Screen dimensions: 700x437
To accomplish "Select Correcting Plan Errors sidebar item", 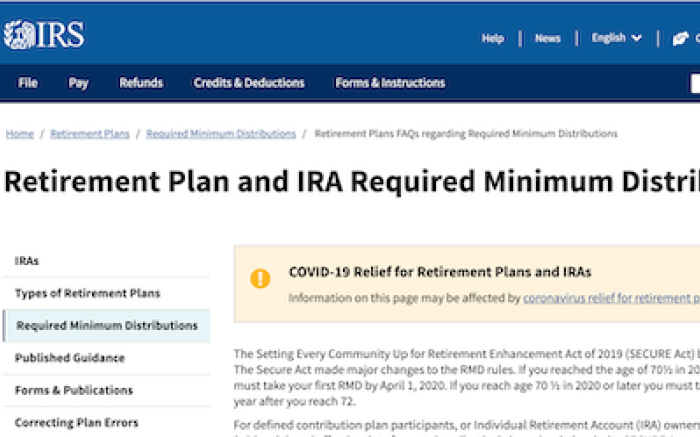I will pos(106,422).
